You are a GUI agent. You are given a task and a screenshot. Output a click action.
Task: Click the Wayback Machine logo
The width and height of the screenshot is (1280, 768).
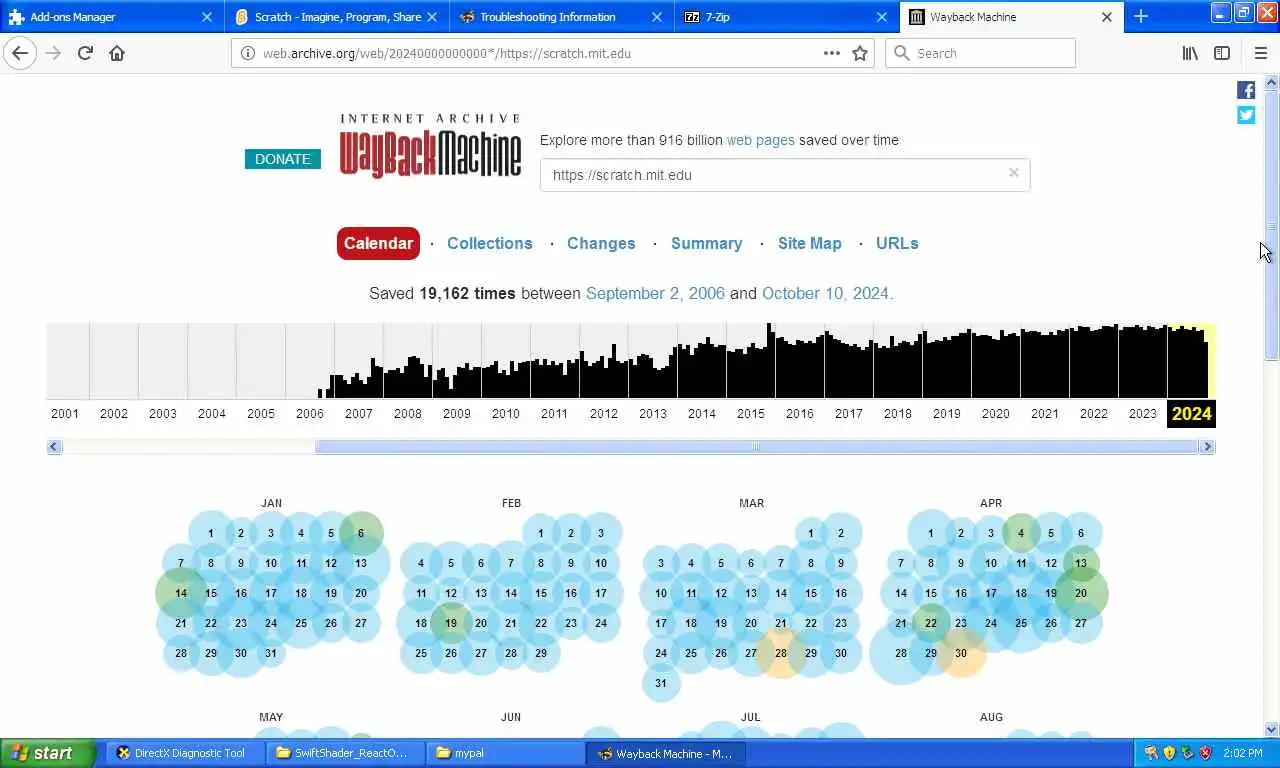(x=430, y=146)
